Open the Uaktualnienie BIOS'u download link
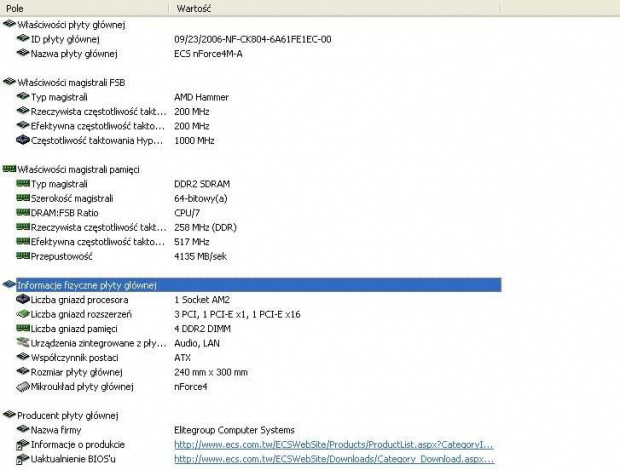Viewport: 620px width, 470px height. (x=333, y=459)
